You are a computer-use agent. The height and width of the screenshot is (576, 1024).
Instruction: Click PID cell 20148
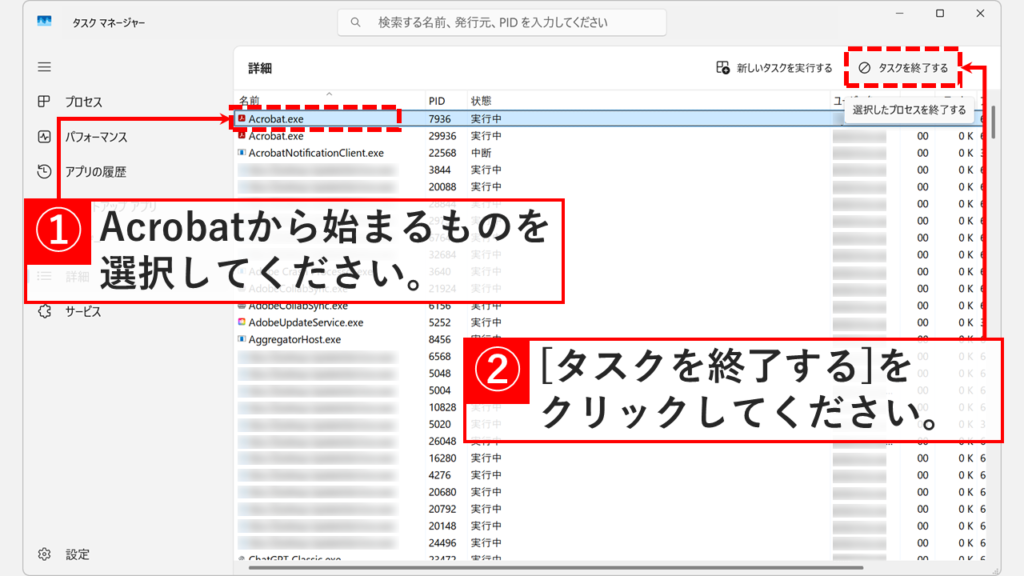click(442, 526)
